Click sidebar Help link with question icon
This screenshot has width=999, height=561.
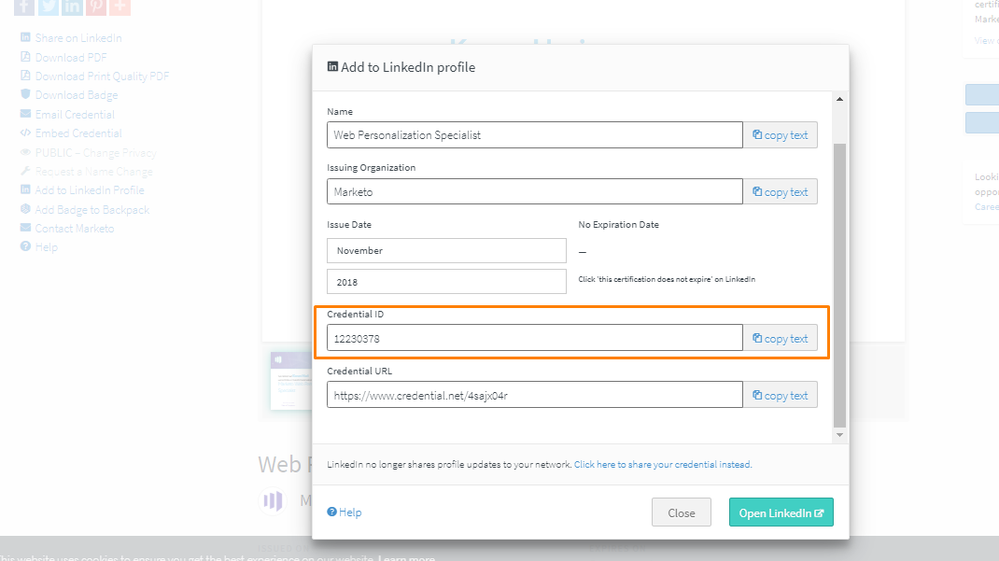(x=46, y=247)
